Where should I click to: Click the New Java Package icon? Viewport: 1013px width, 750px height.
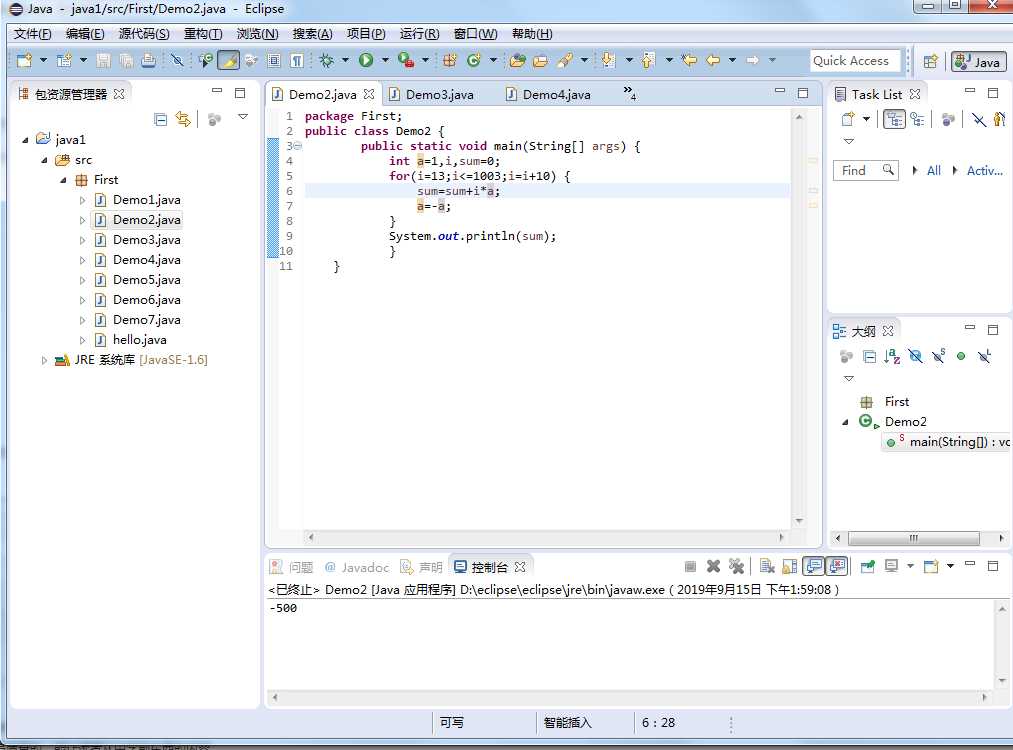450,60
